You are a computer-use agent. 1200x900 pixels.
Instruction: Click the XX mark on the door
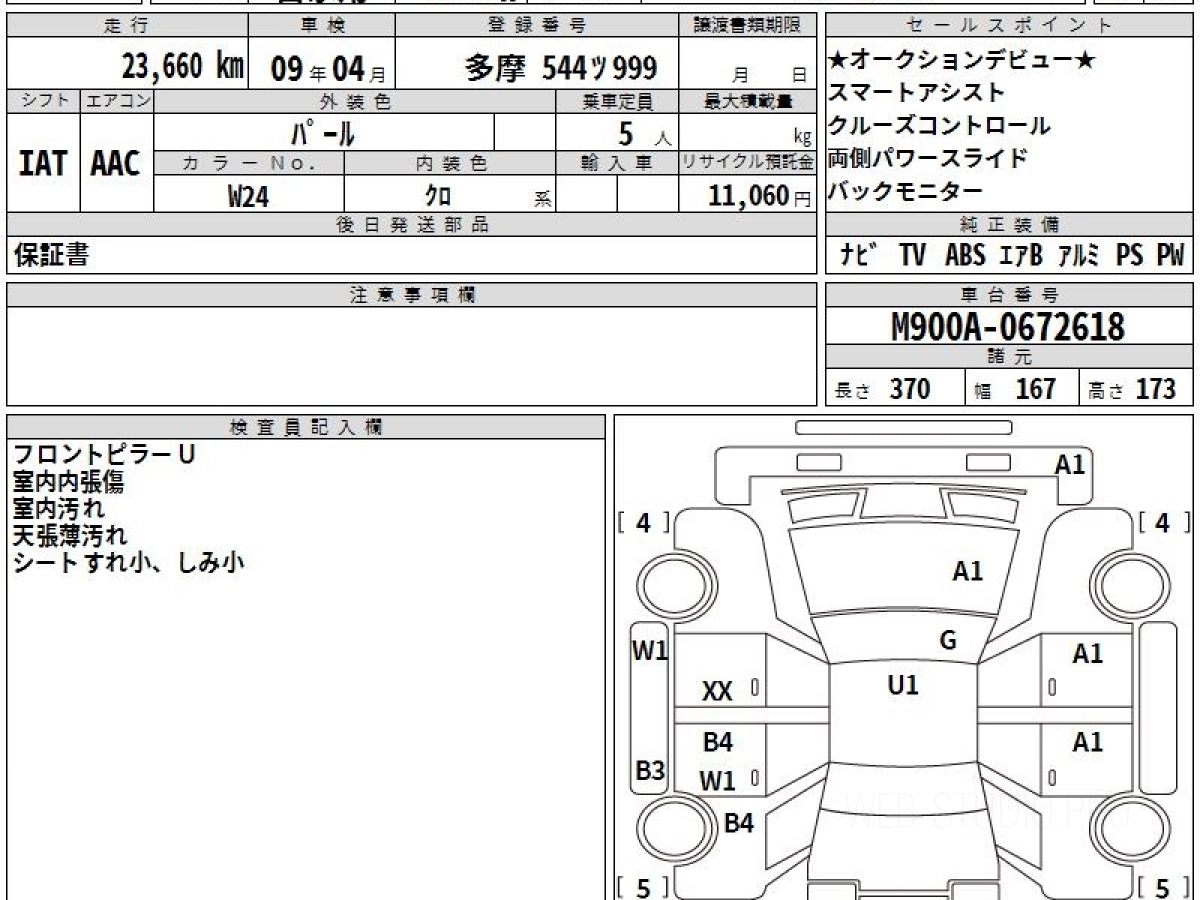pos(717,691)
